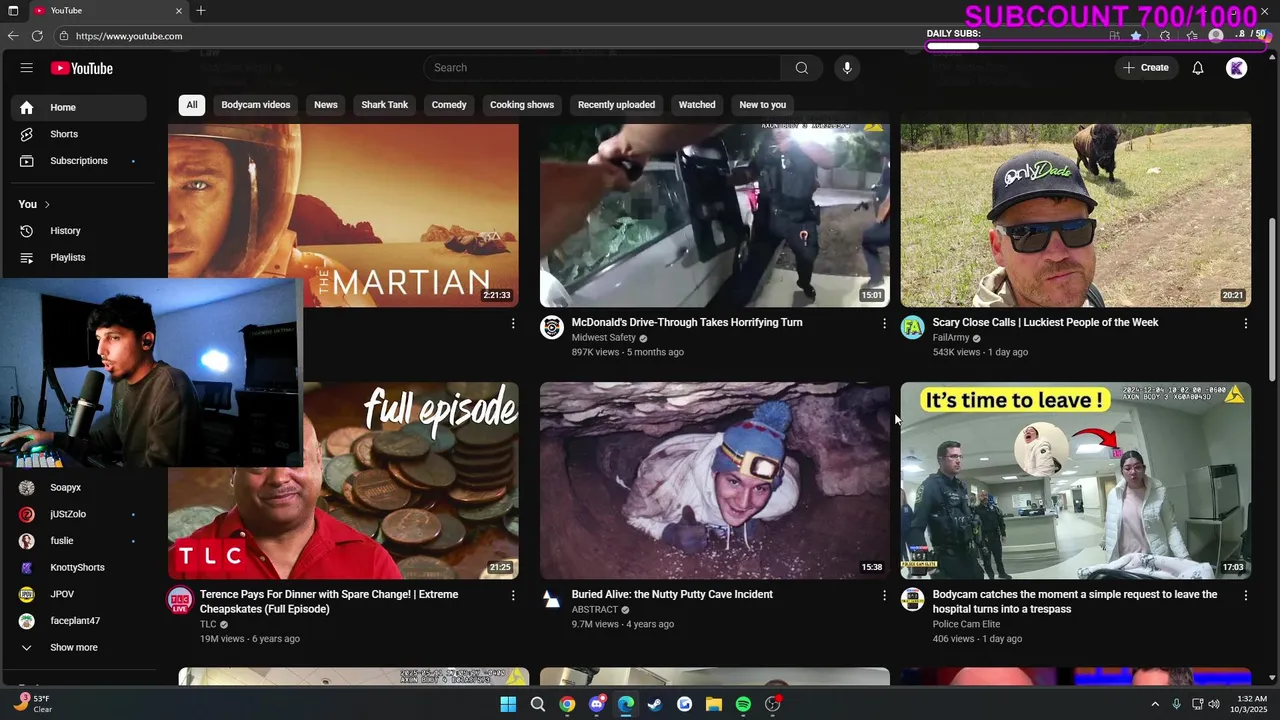The image size is (1280, 720).
Task: Open taskbar search
Action: (x=538, y=704)
